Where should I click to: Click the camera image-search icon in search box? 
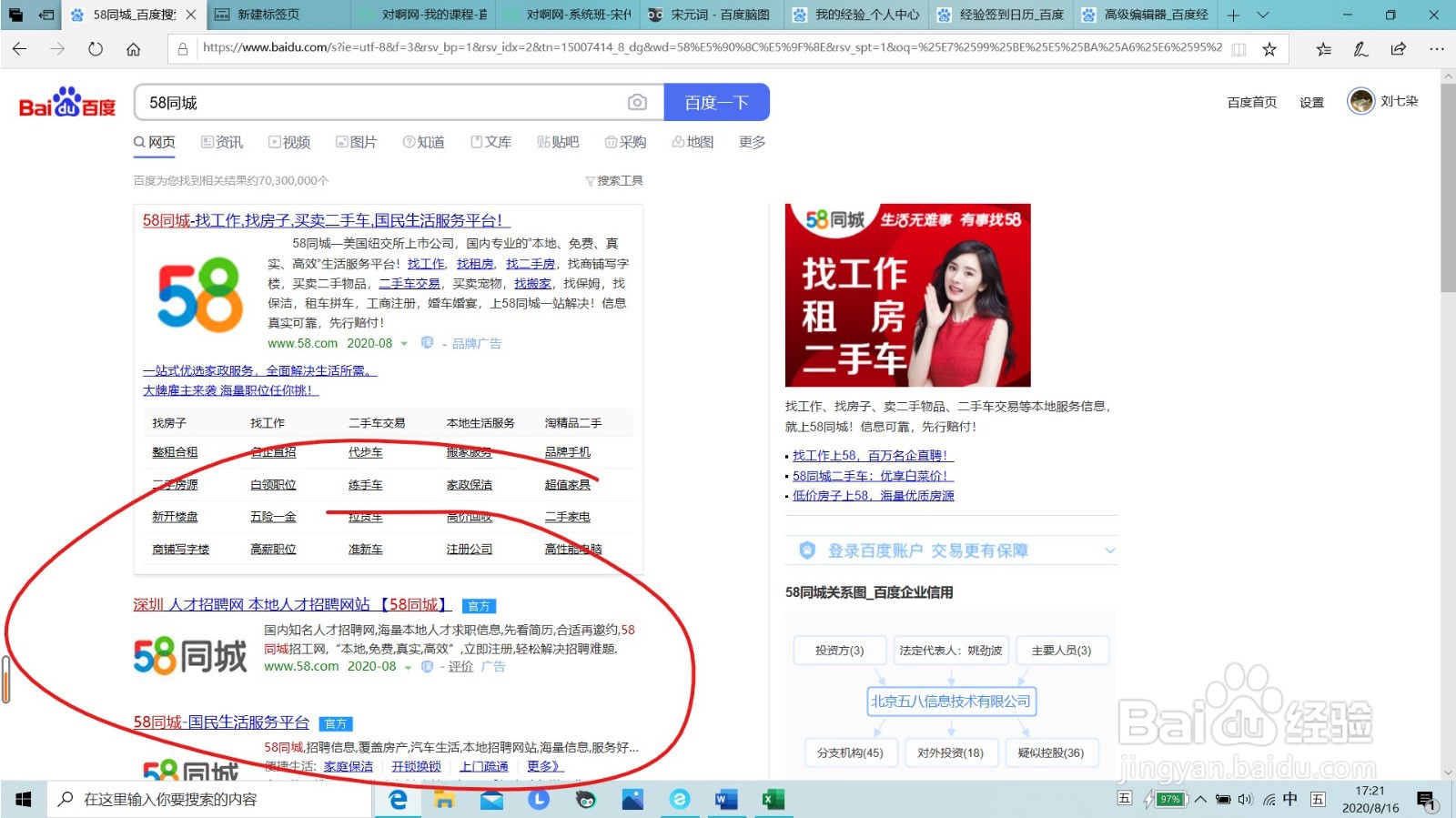pos(637,103)
